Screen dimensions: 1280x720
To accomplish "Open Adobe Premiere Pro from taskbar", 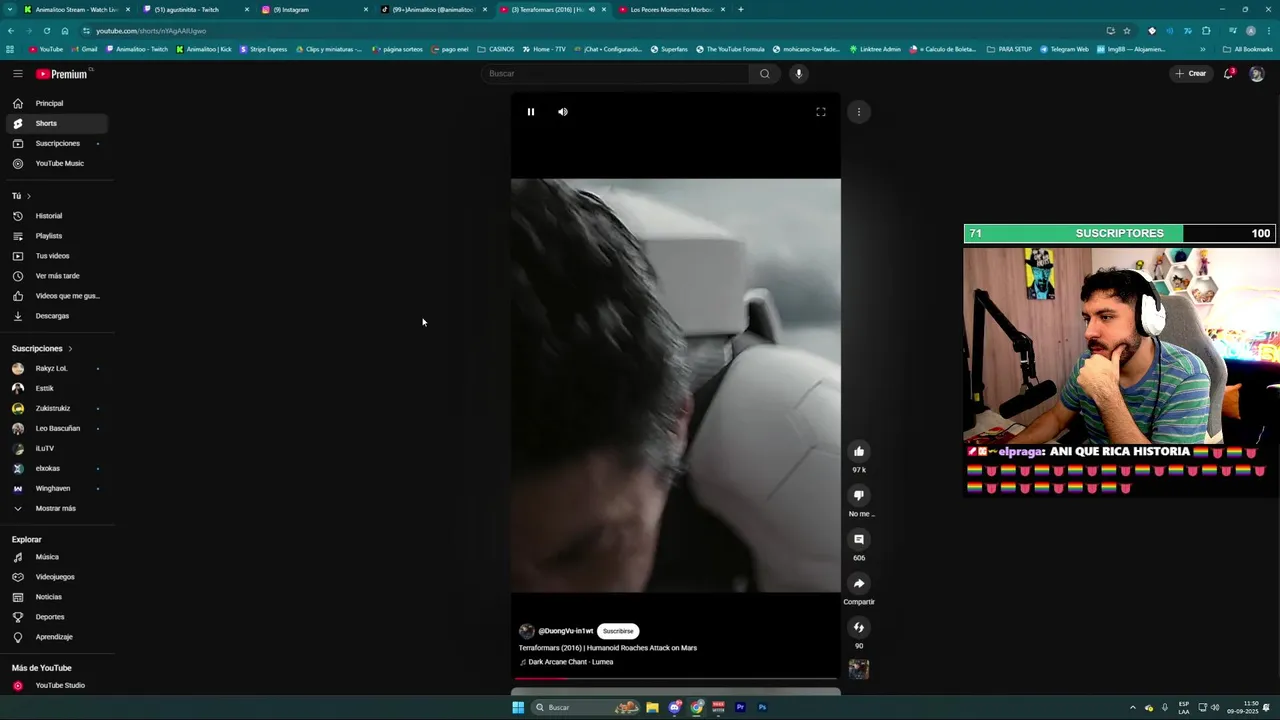I will 740,707.
